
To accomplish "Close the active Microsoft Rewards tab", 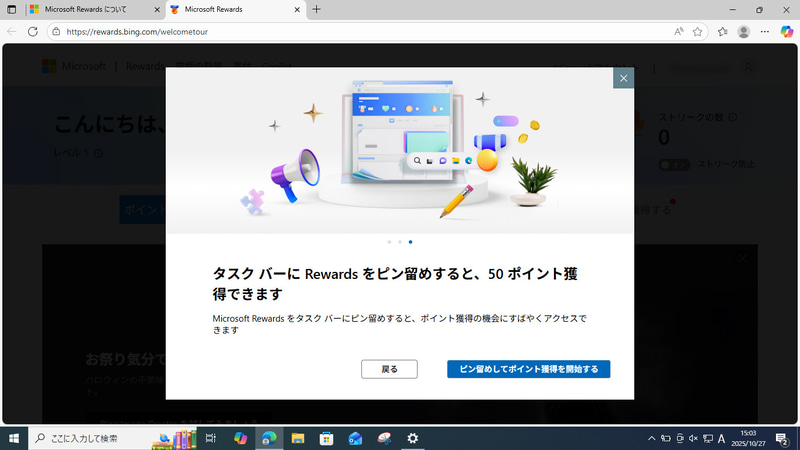I will [297, 9].
